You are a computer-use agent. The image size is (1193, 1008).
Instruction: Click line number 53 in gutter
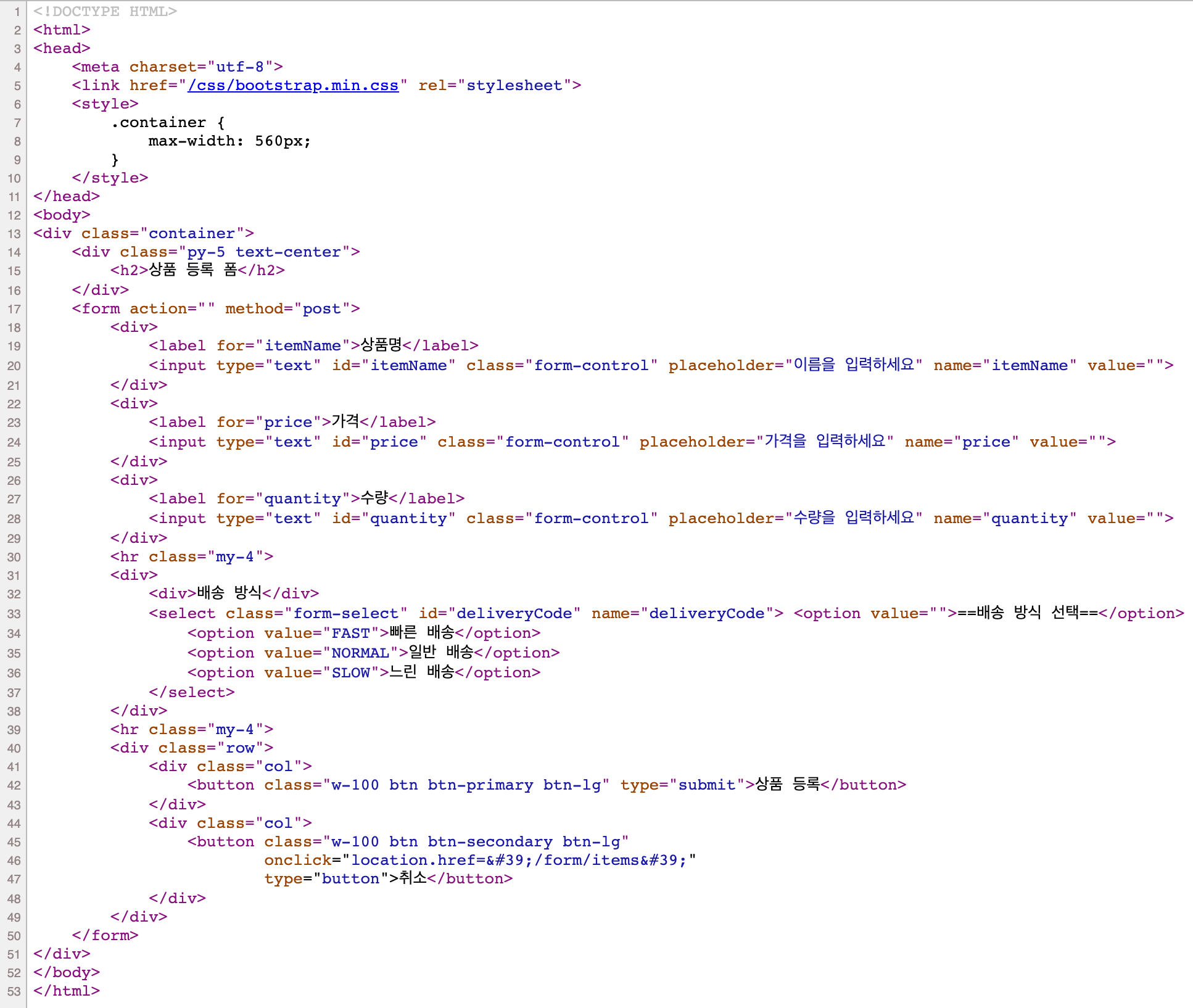14,991
